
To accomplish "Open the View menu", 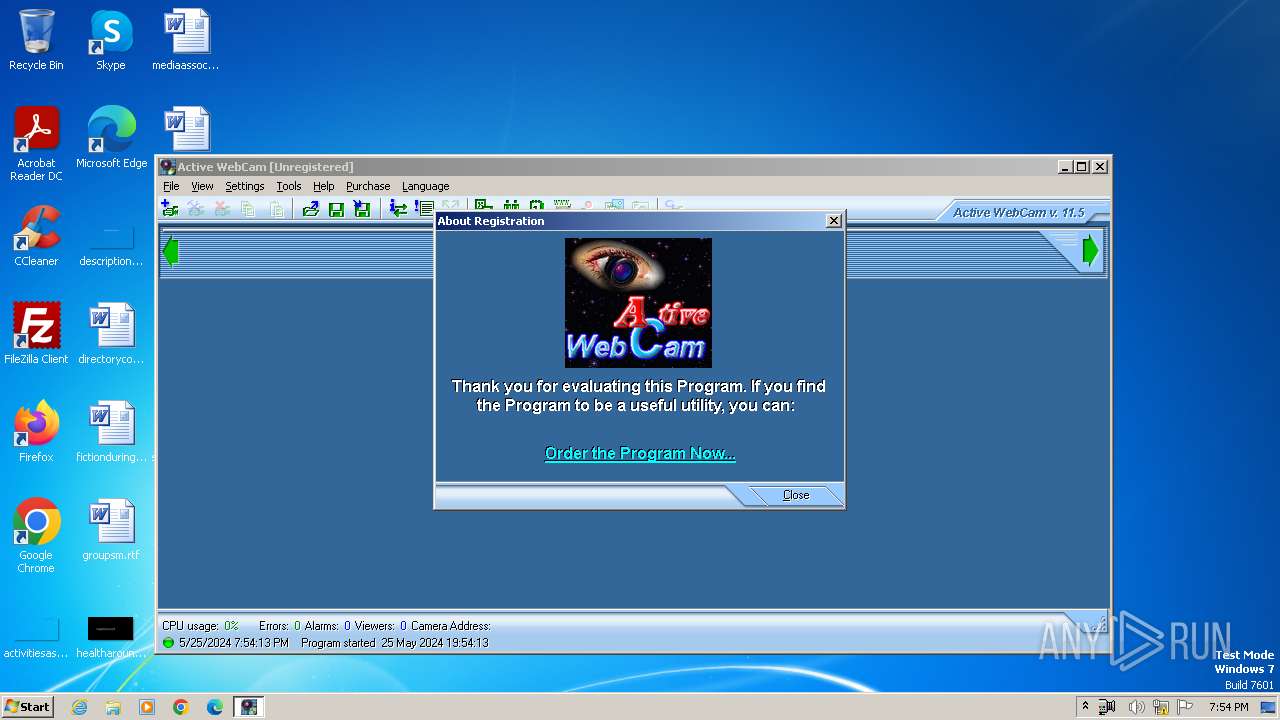I will [x=202, y=186].
